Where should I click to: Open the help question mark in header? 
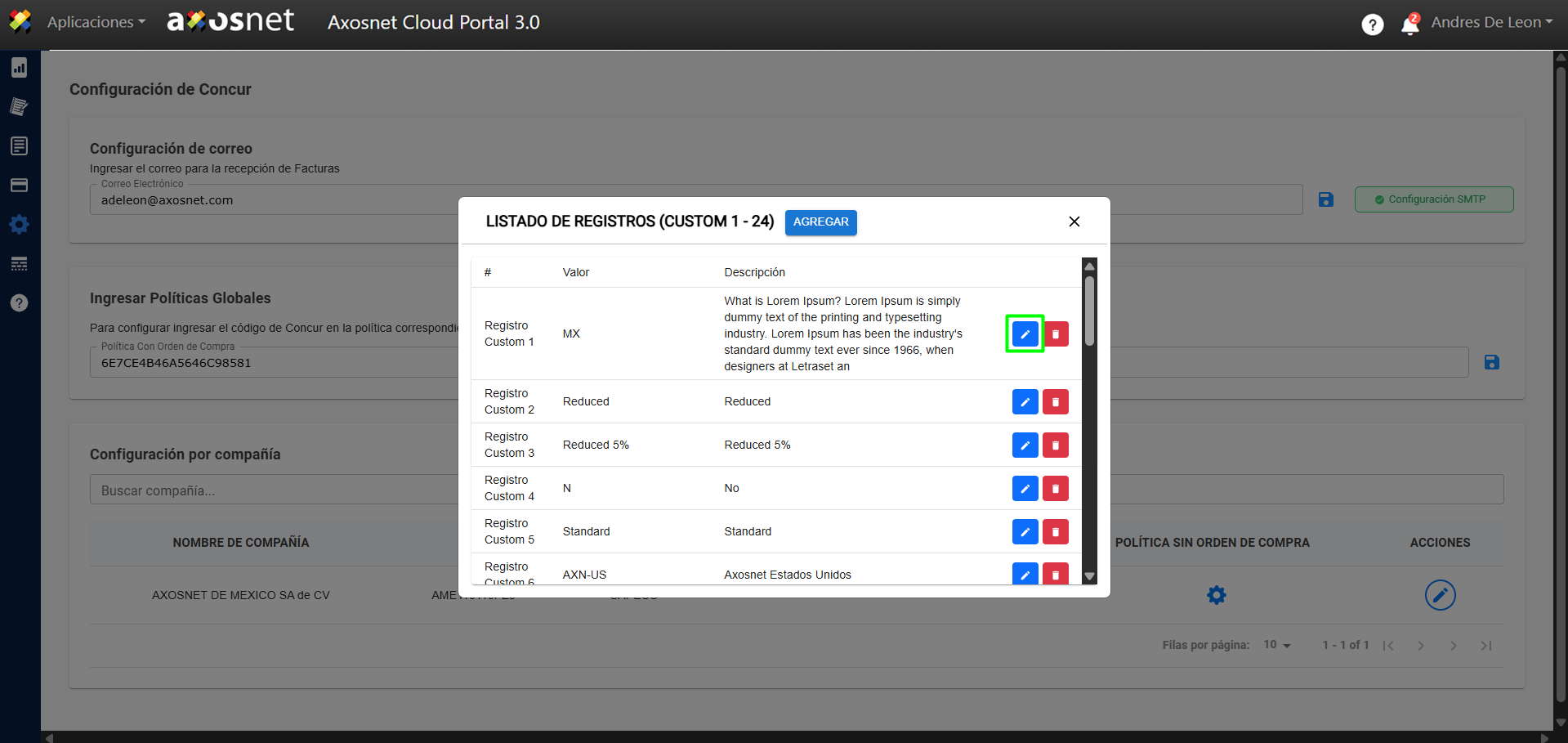pyautogui.click(x=1373, y=25)
